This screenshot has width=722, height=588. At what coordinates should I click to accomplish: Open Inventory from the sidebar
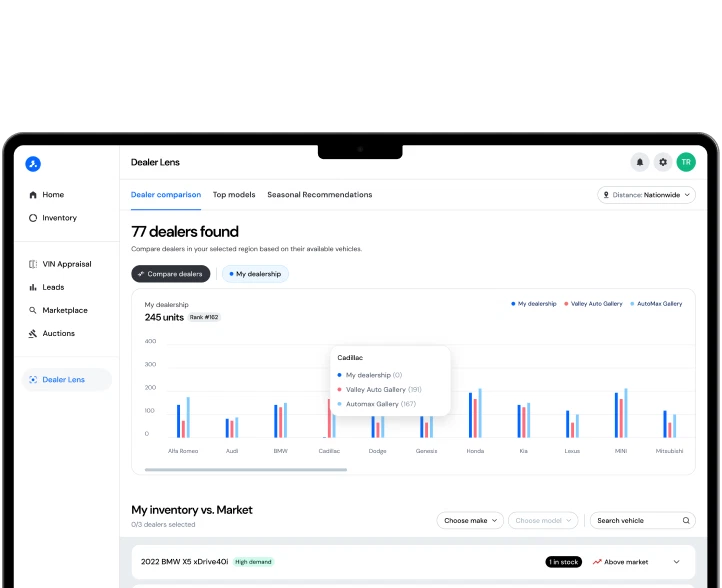click(x=59, y=218)
